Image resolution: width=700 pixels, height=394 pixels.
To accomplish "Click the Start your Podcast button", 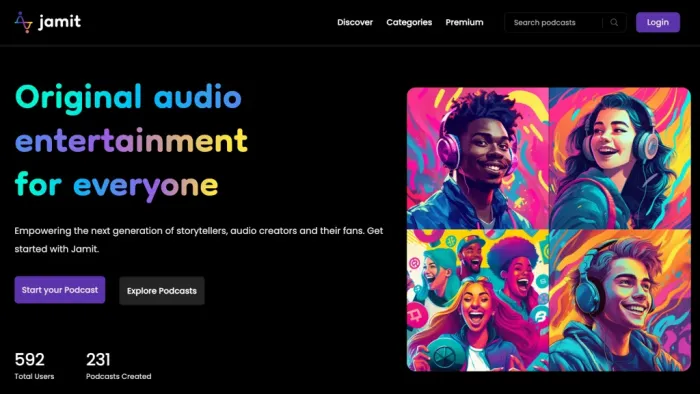I will click(60, 290).
